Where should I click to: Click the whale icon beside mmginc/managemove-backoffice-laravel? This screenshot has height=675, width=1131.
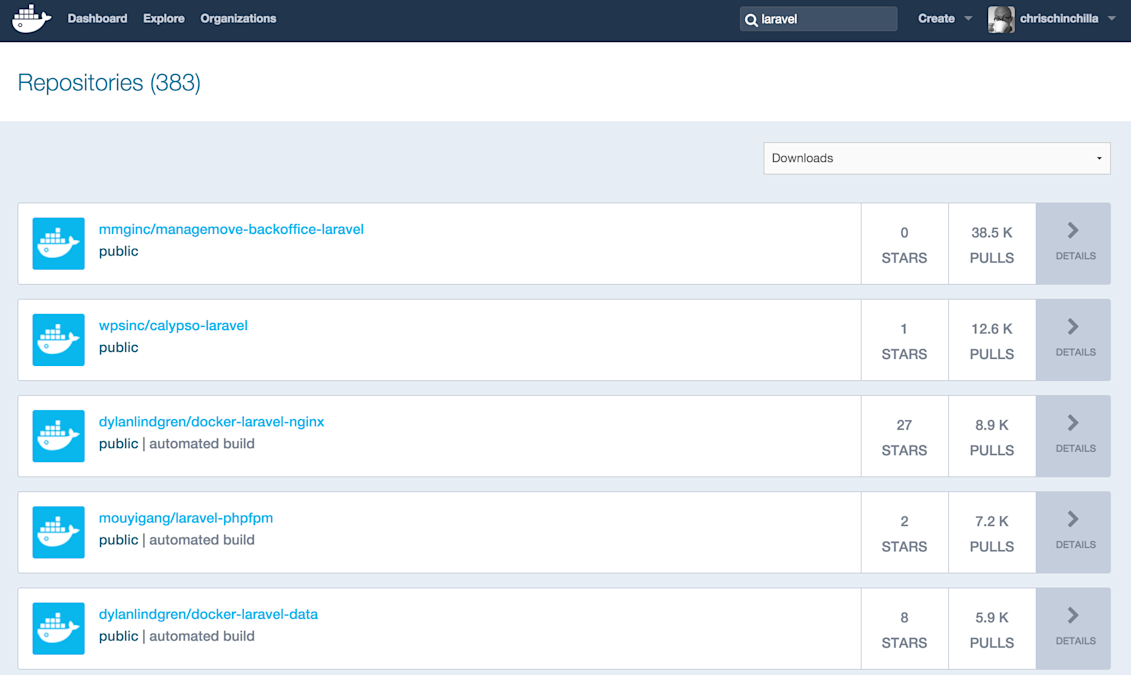pyautogui.click(x=58, y=243)
